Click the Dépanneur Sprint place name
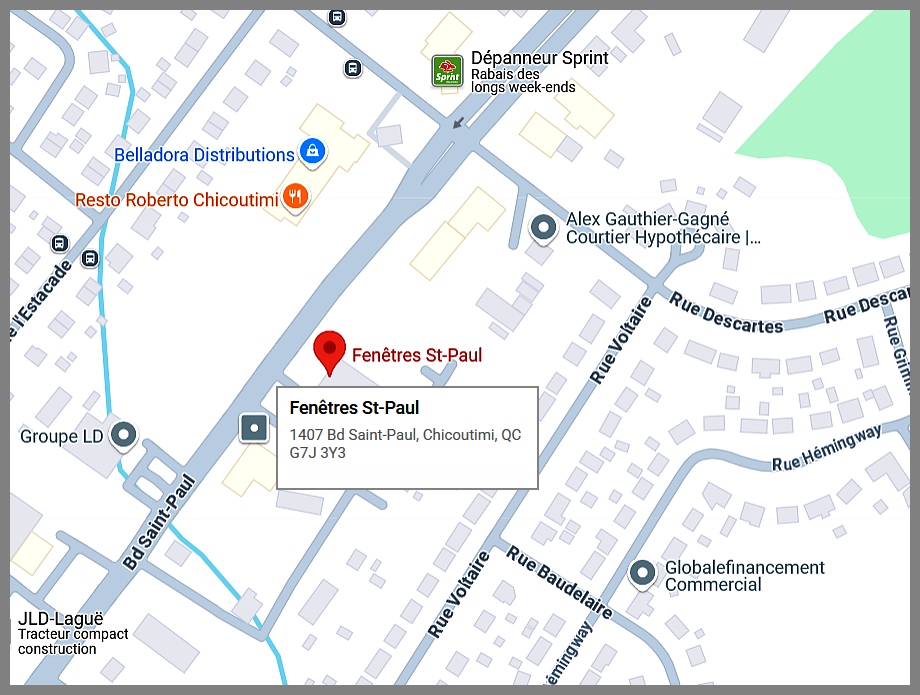 pyautogui.click(x=540, y=58)
